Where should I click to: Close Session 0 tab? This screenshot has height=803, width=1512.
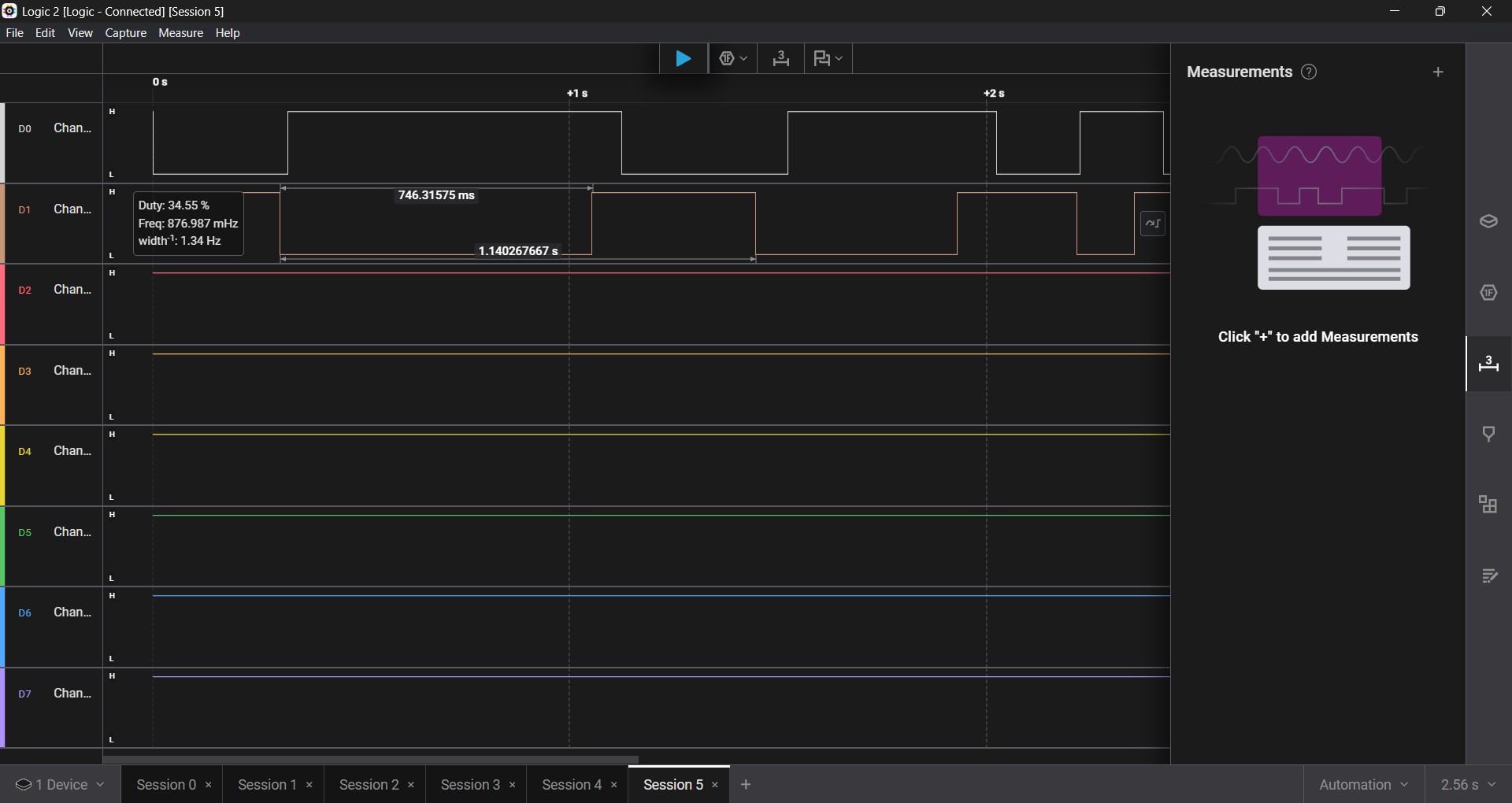[209, 785]
